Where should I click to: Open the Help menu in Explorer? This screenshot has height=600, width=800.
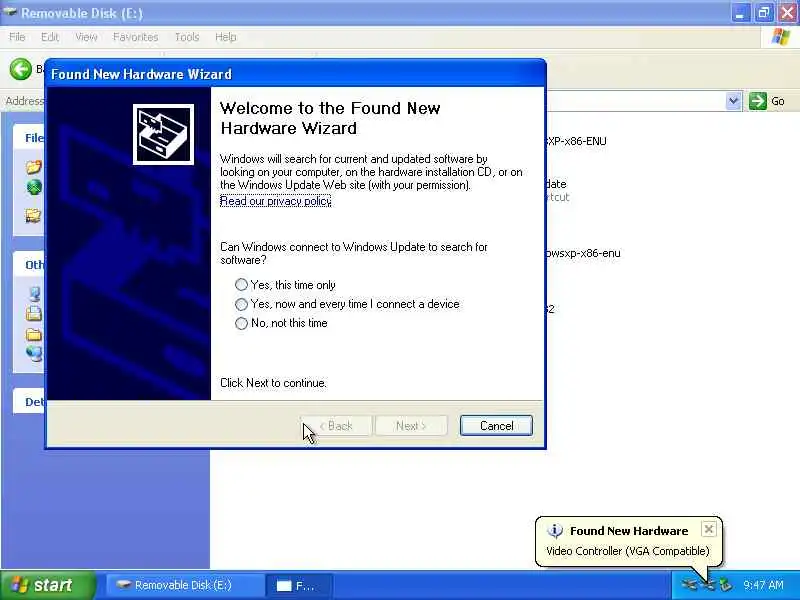[226, 37]
